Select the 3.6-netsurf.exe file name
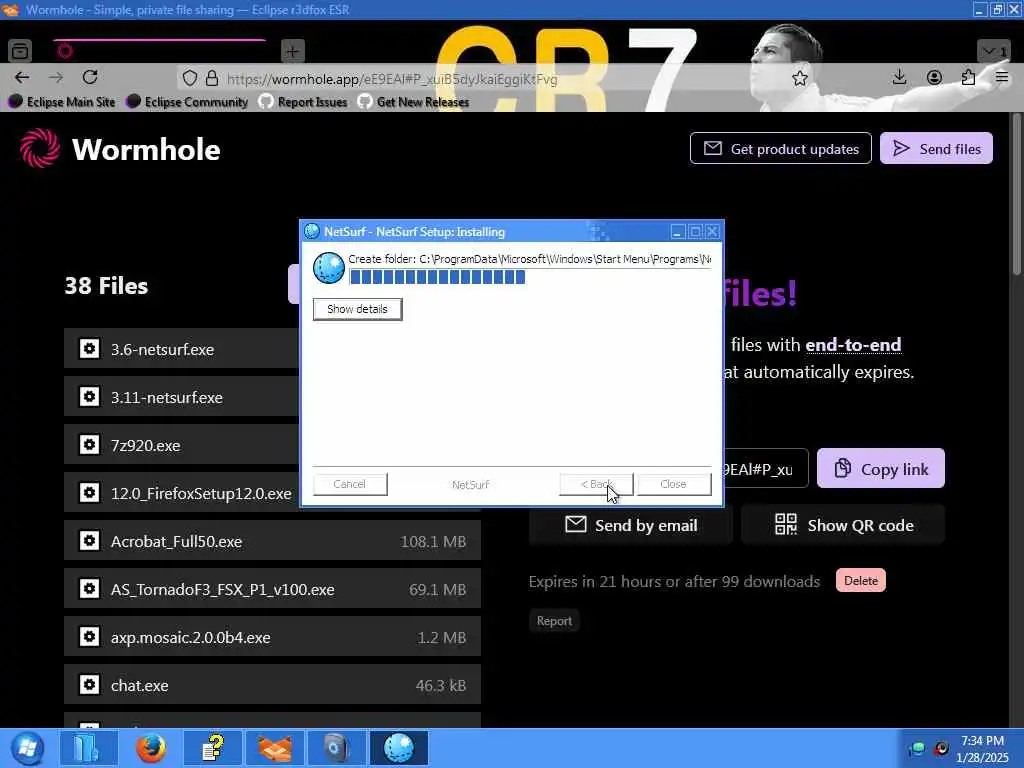 tap(163, 349)
